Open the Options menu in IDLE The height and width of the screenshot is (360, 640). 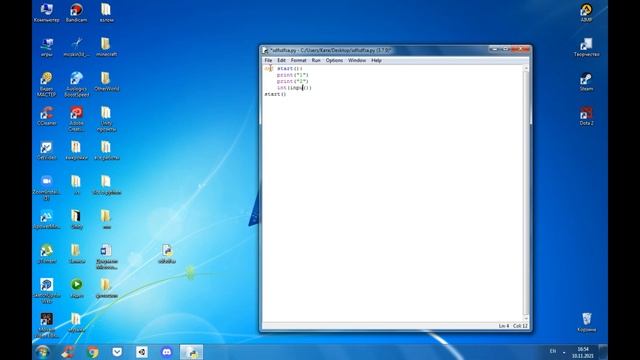click(x=334, y=60)
